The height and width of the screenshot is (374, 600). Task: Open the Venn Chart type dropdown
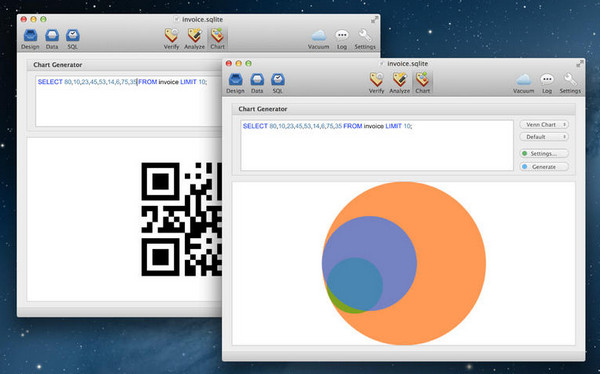(544, 125)
